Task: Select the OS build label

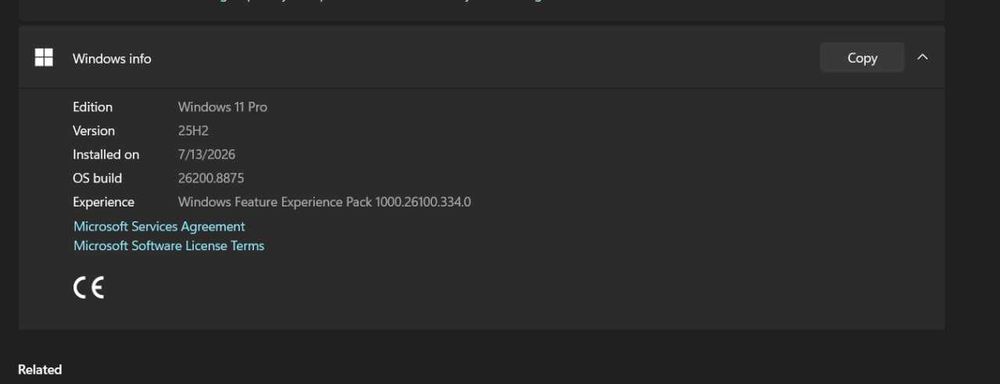Action: tap(97, 178)
